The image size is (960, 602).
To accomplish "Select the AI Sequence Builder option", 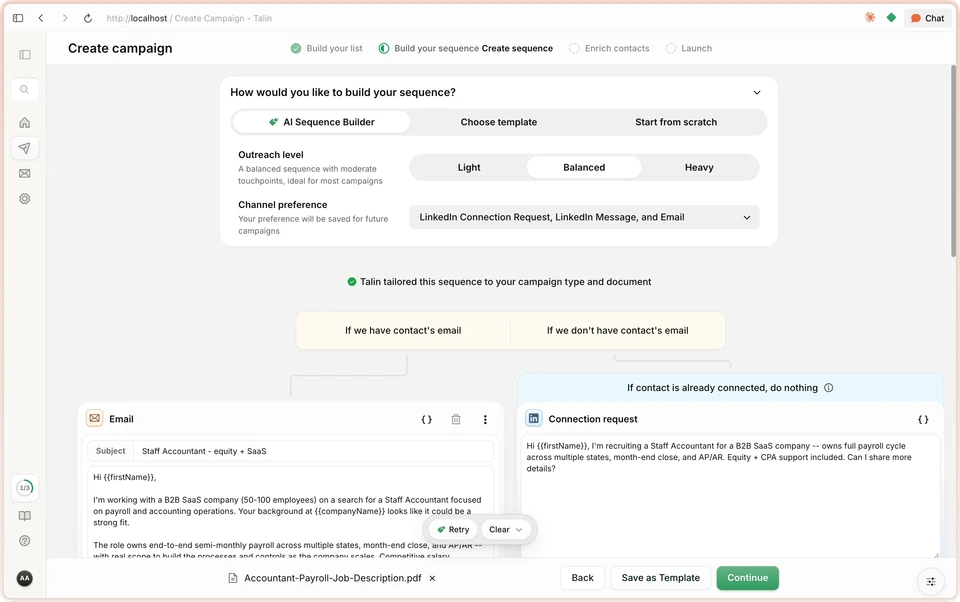I will click(321, 122).
